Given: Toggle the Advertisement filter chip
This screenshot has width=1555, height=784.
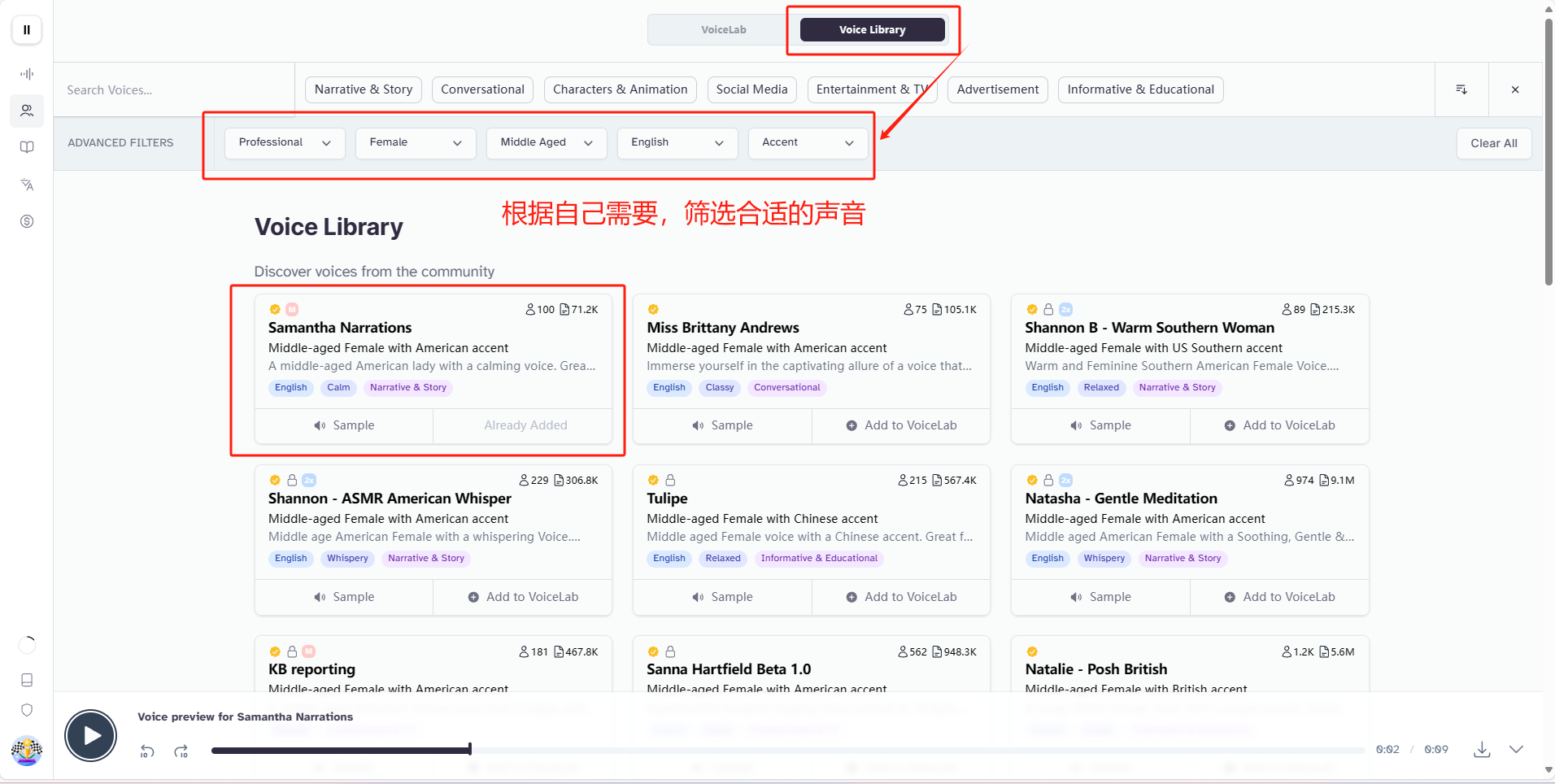Looking at the screenshot, I should (997, 89).
